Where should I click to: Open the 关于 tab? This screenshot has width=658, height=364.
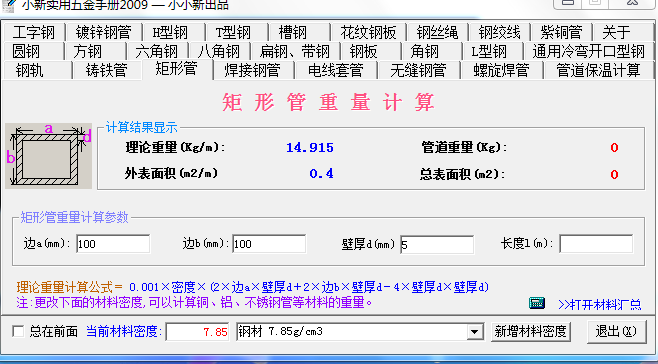point(623,32)
